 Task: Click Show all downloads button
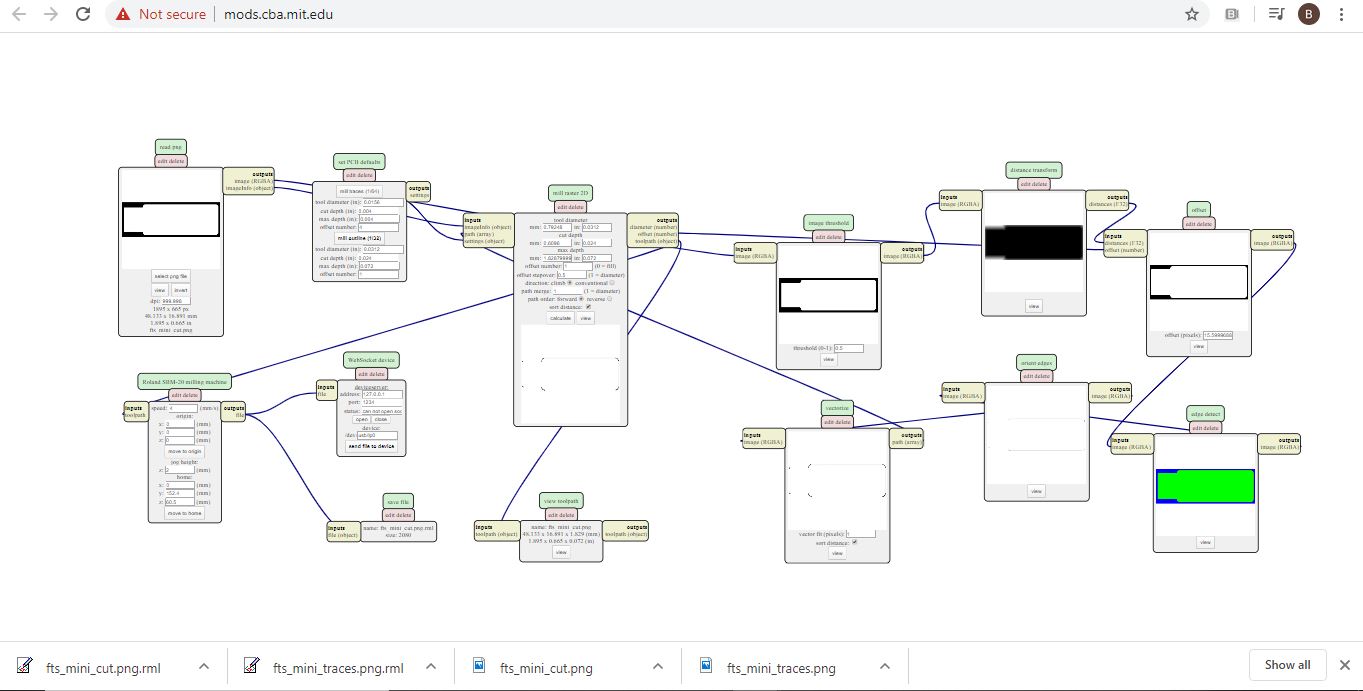[1287, 665]
